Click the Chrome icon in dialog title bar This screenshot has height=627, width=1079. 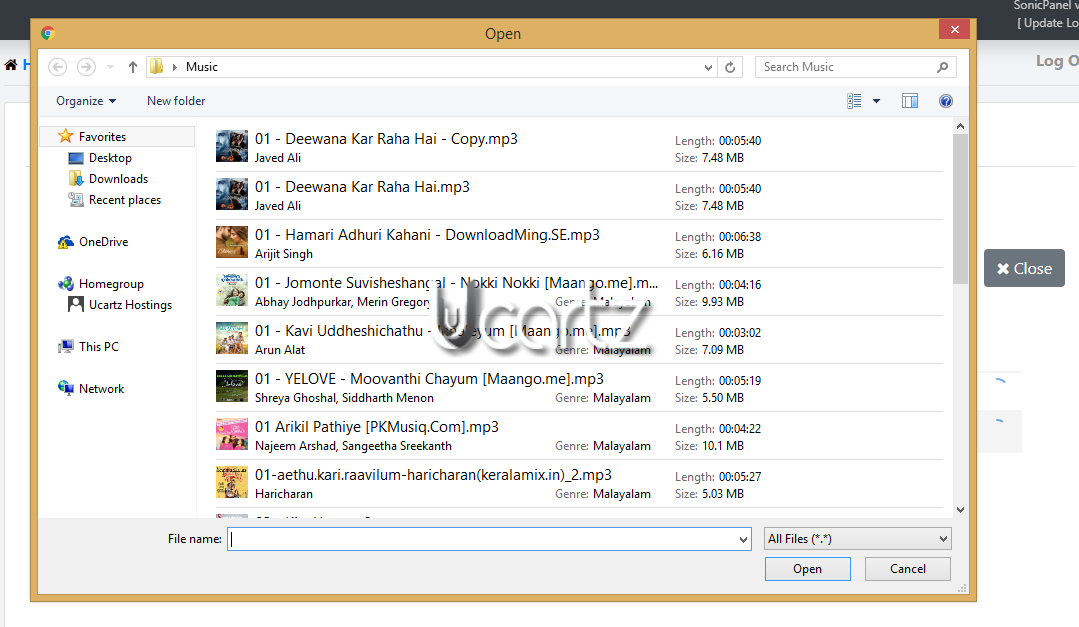pyautogui.click(x=47, y=33)
